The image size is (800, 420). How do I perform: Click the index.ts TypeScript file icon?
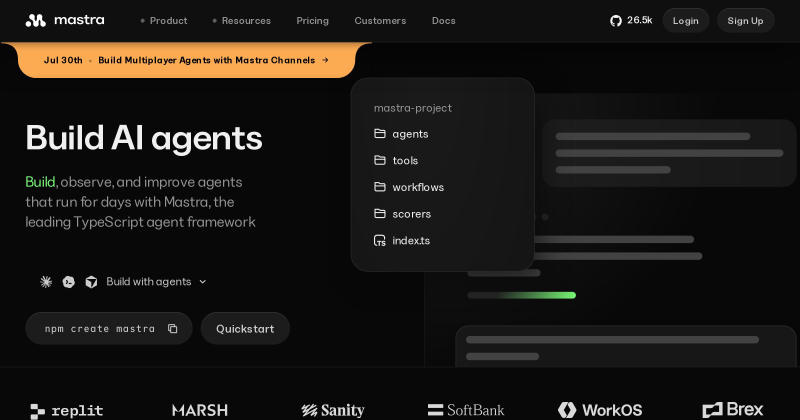(x=380, y=240)
